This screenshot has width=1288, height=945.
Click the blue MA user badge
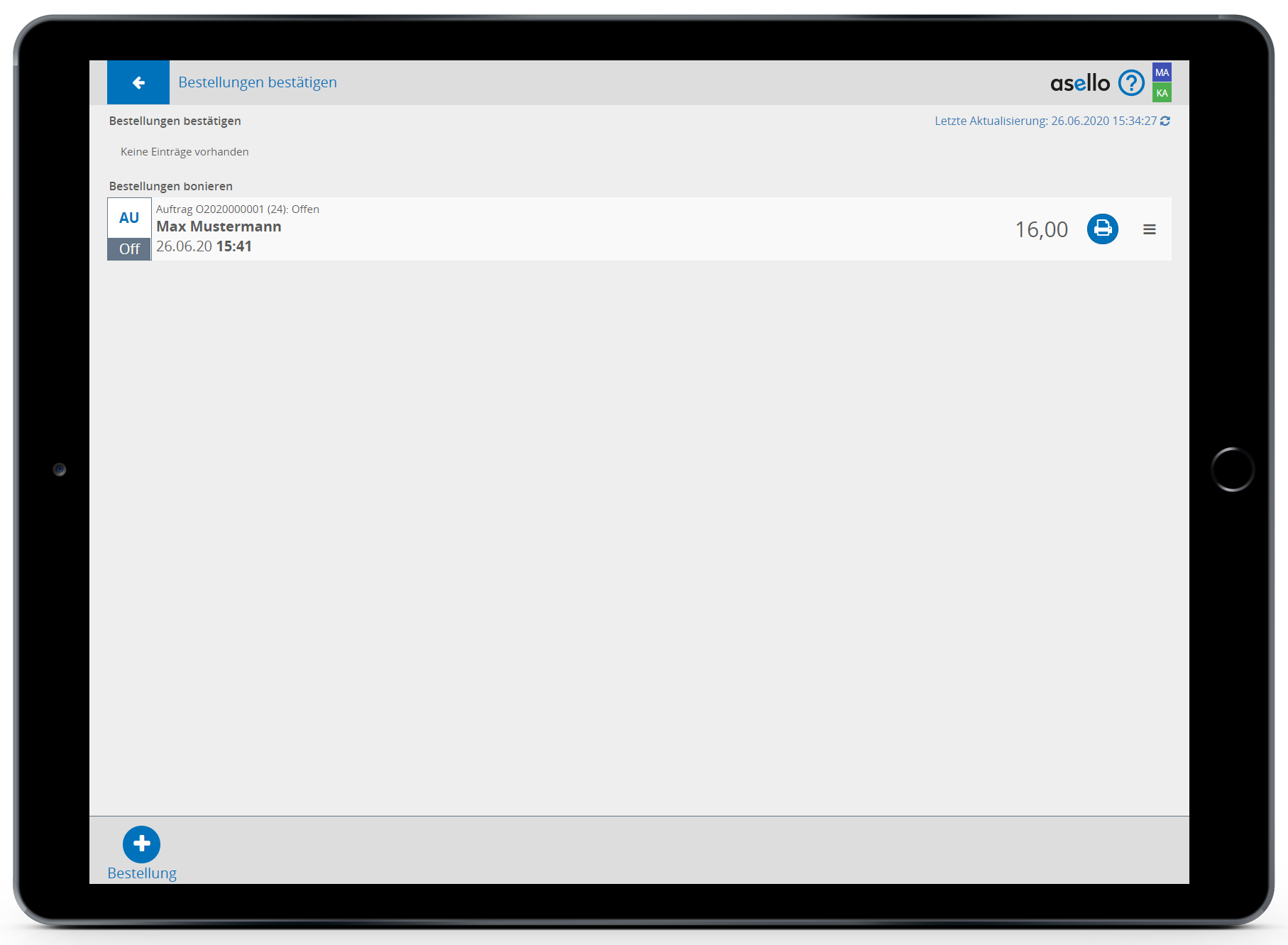(x=1162, y=72)
